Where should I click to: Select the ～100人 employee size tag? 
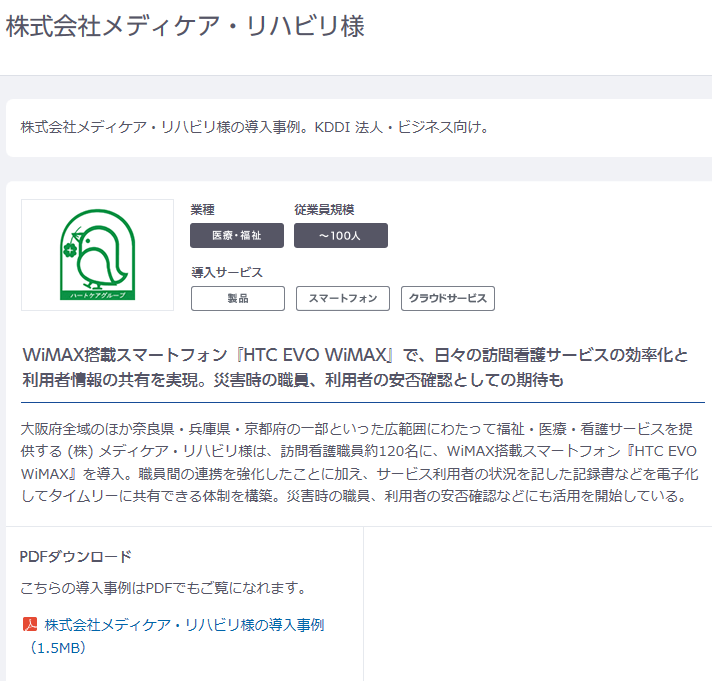tap(340, 235)
